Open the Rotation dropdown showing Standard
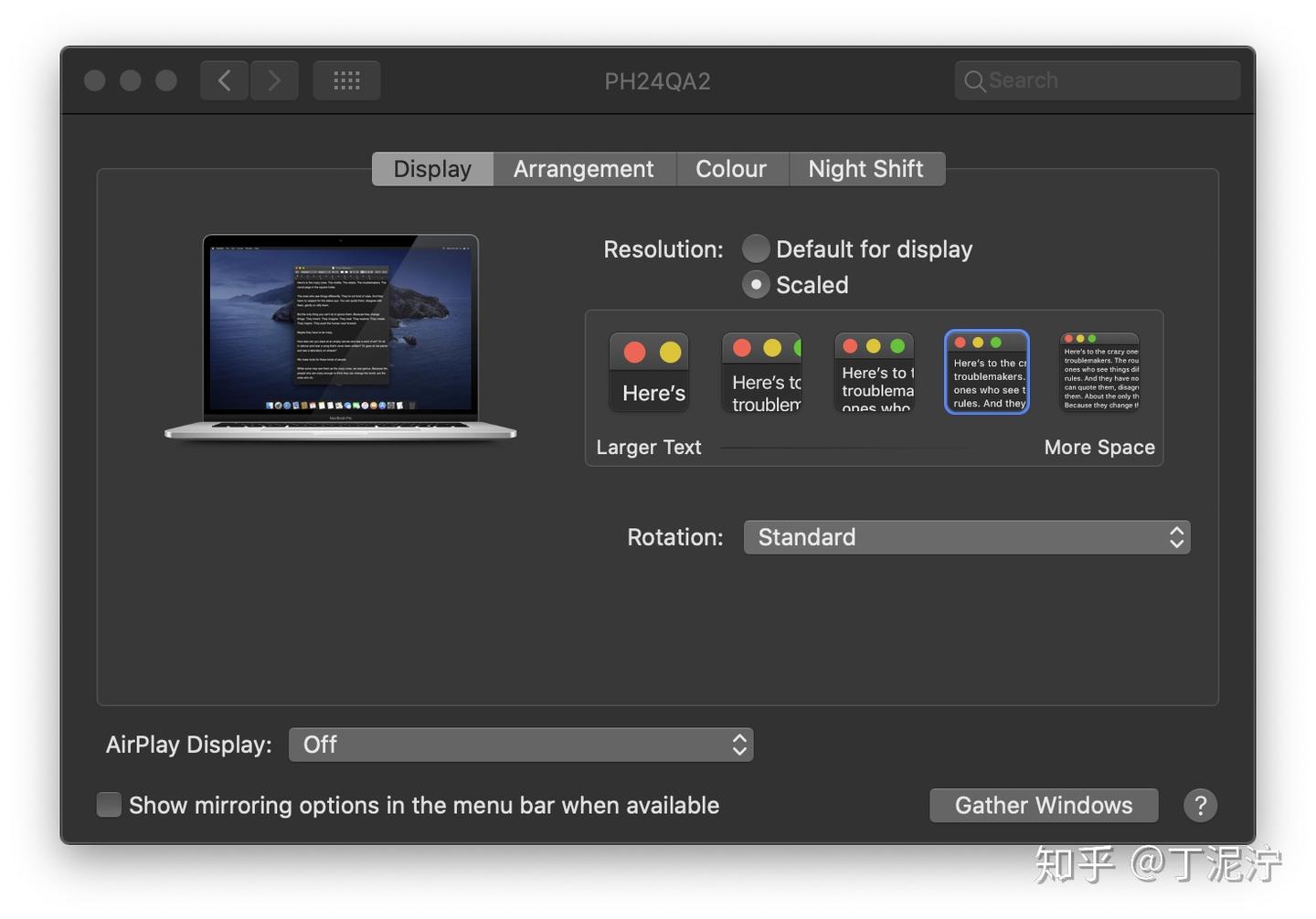 (967, 537)
